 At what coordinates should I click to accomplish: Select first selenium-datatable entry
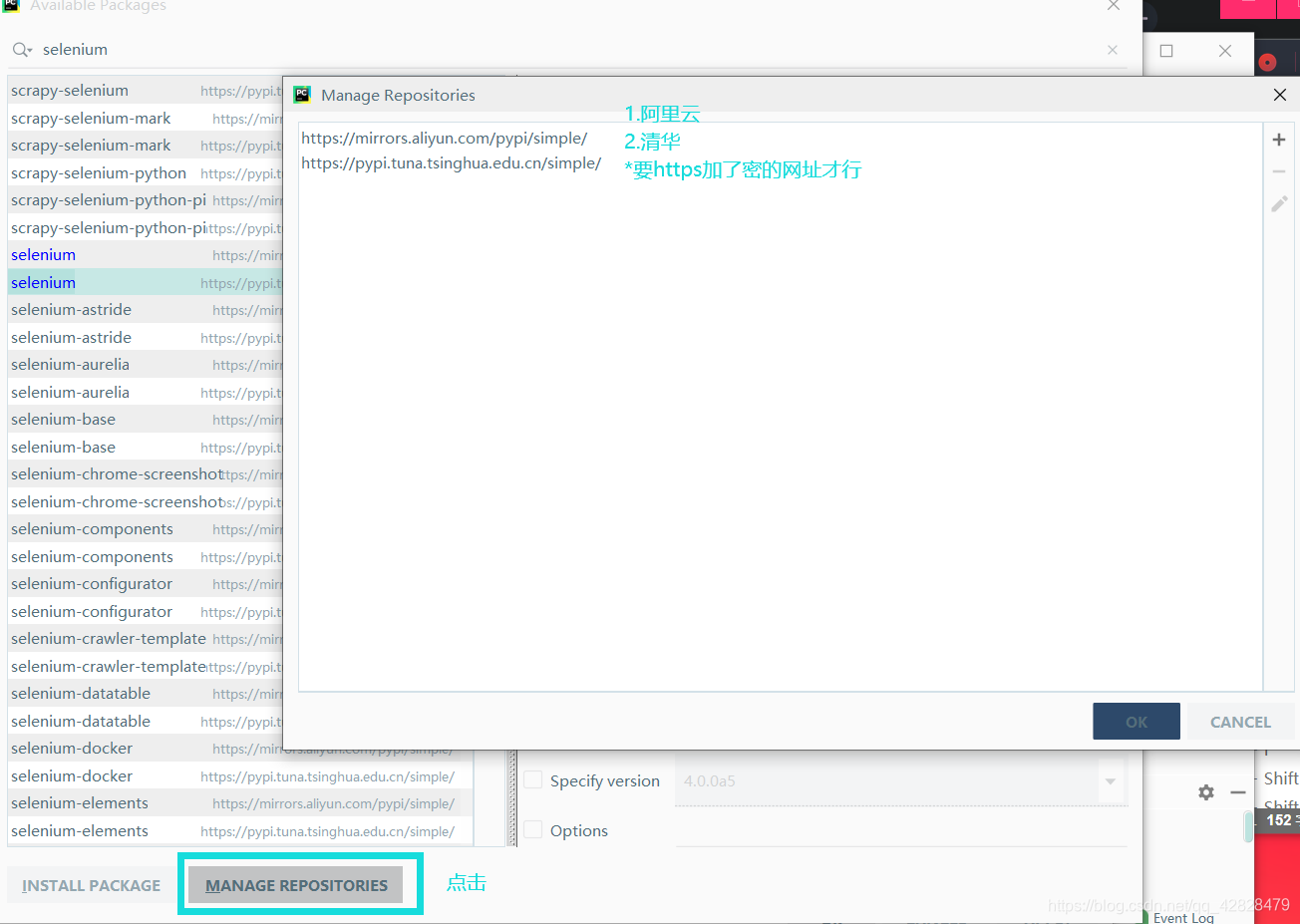click(x=146, y=694)
